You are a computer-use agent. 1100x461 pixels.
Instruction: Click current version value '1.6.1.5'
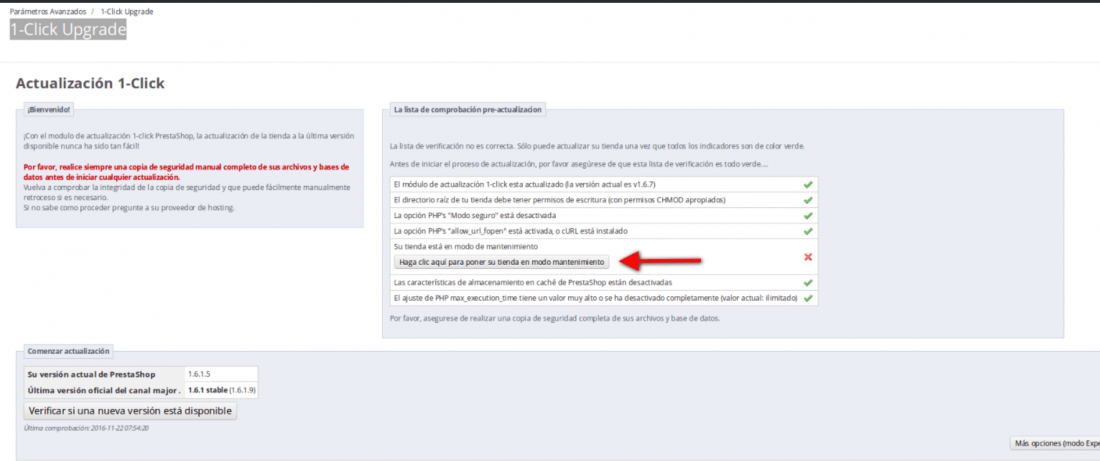(201, 374)
